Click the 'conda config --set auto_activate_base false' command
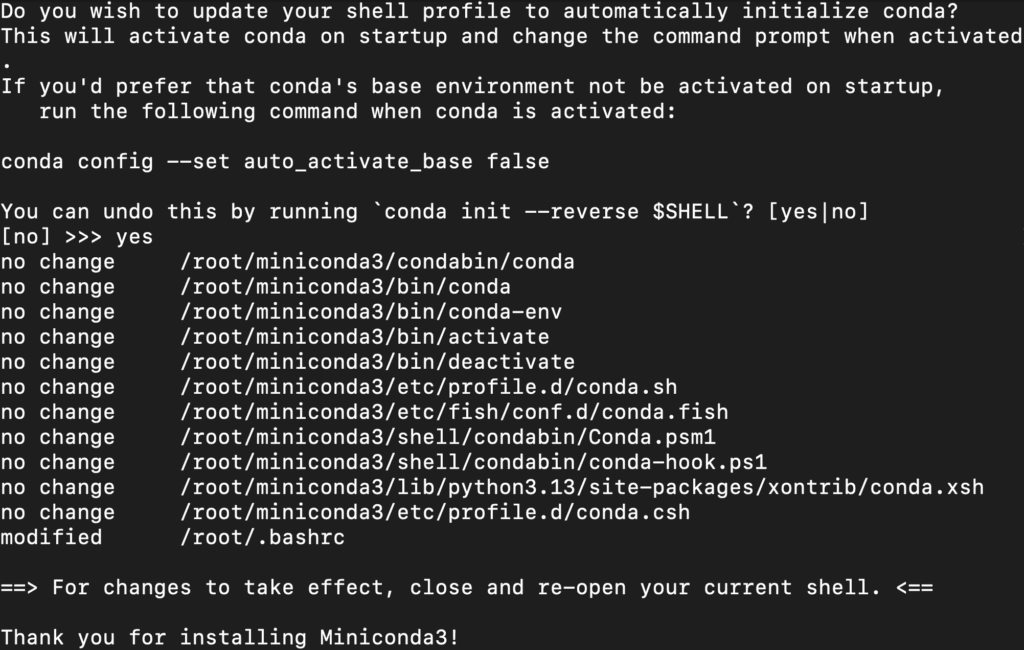Screen dimensions: 1024x650 point(275,161)
